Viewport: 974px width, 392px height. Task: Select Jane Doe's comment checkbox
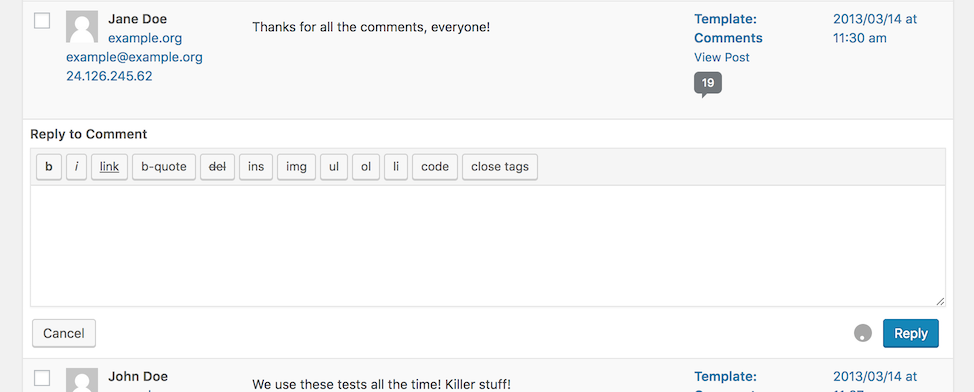click(x=42, y=21)
